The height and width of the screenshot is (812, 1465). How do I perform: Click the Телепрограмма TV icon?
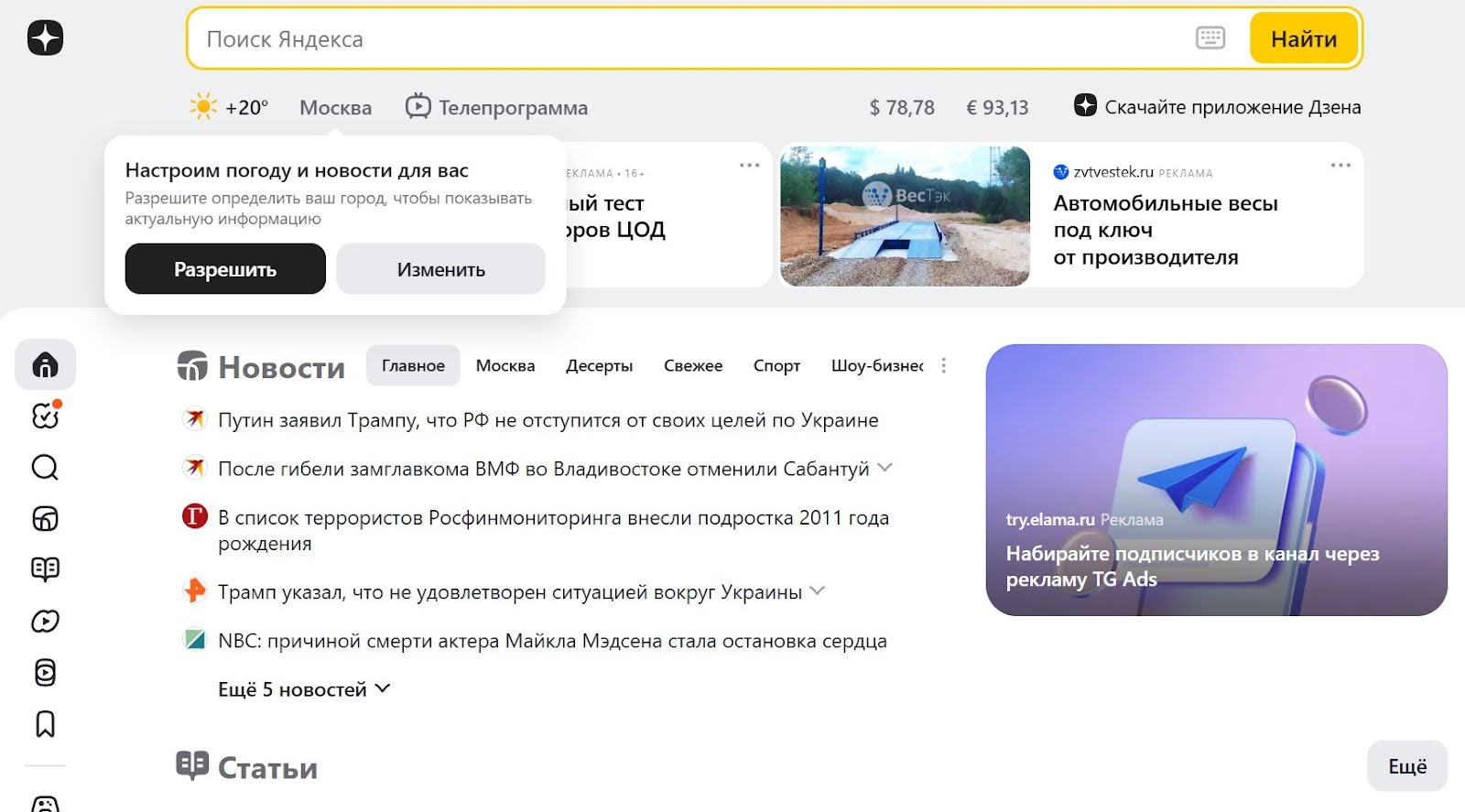coord(418,106)
